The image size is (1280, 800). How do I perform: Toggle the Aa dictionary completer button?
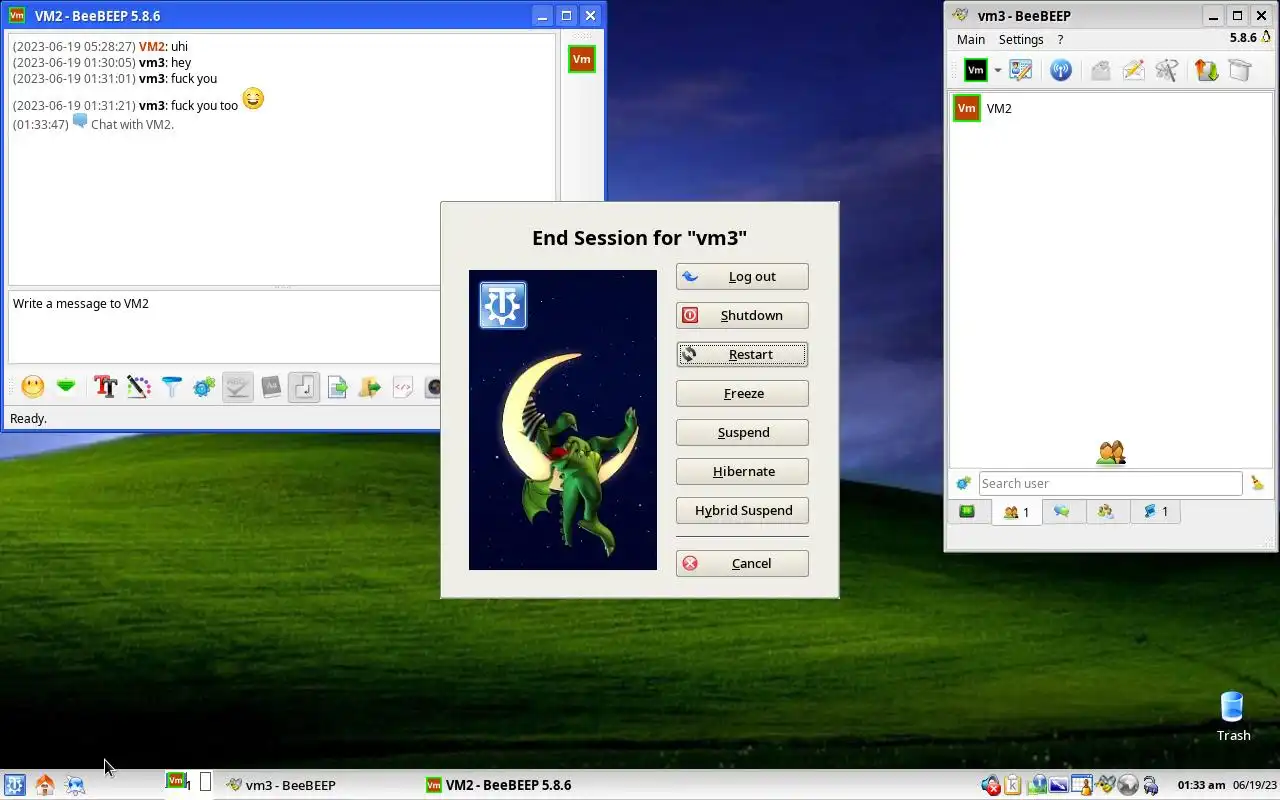271,387
